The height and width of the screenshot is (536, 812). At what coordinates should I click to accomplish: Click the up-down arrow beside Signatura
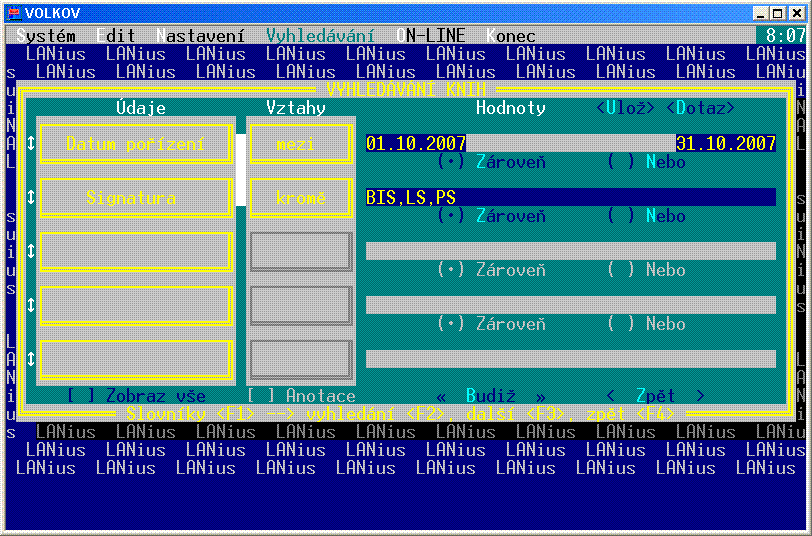pyautogui.click(x=31, y=197)
